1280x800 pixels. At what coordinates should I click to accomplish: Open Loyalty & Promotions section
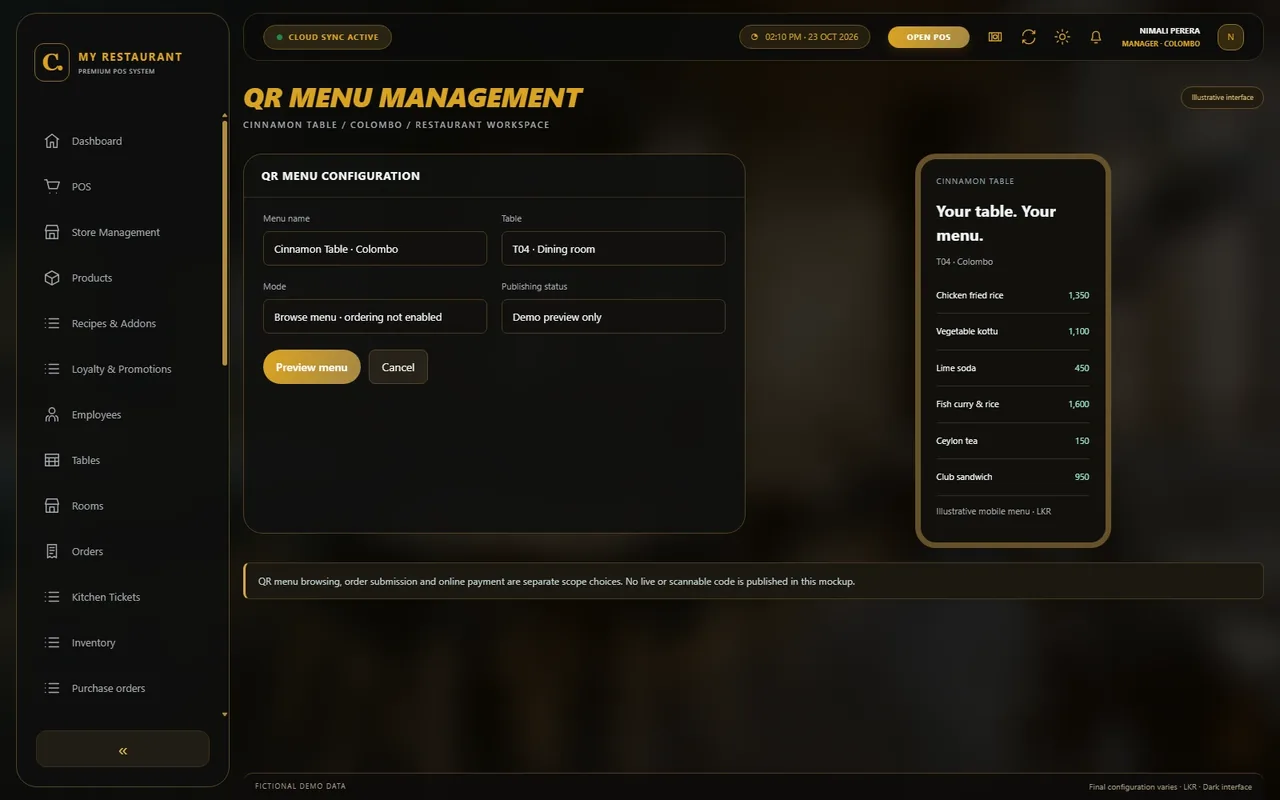123,369
